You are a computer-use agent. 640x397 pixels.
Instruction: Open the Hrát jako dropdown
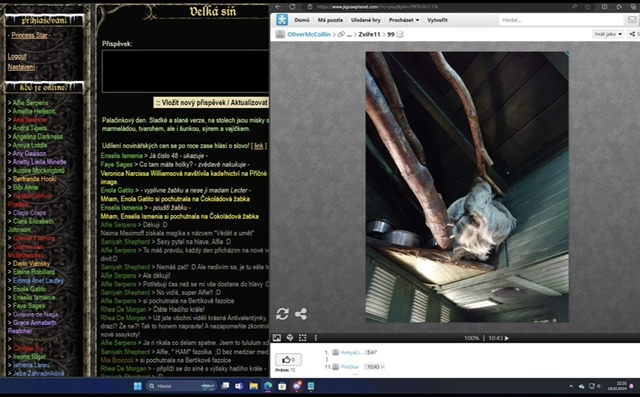608,34
